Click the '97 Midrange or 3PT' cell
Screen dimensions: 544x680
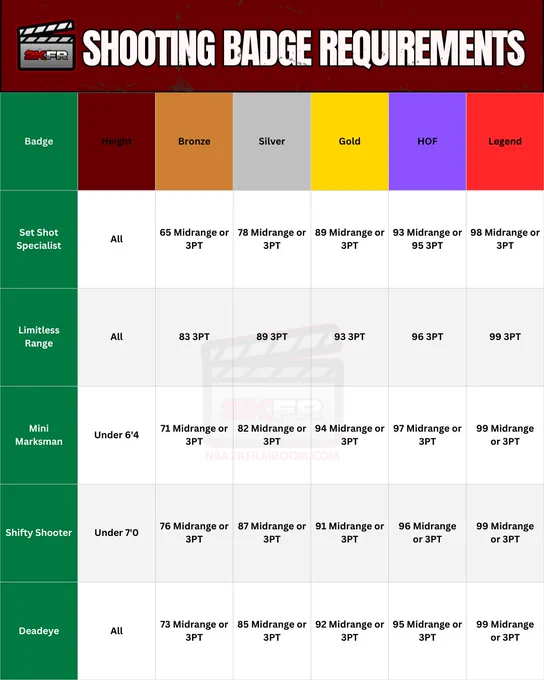click(427, 435)
